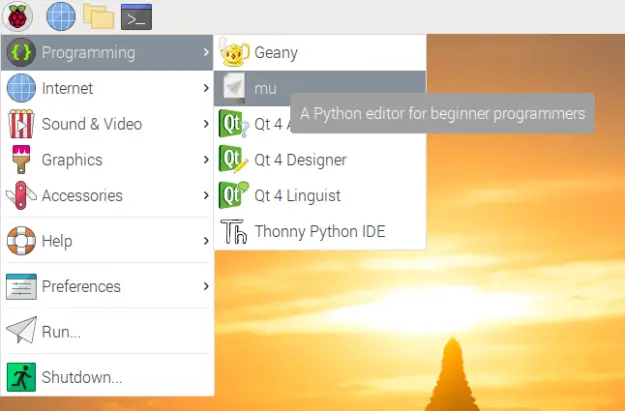Click the Help lifebuoy icon

click(x=21, y=241)
